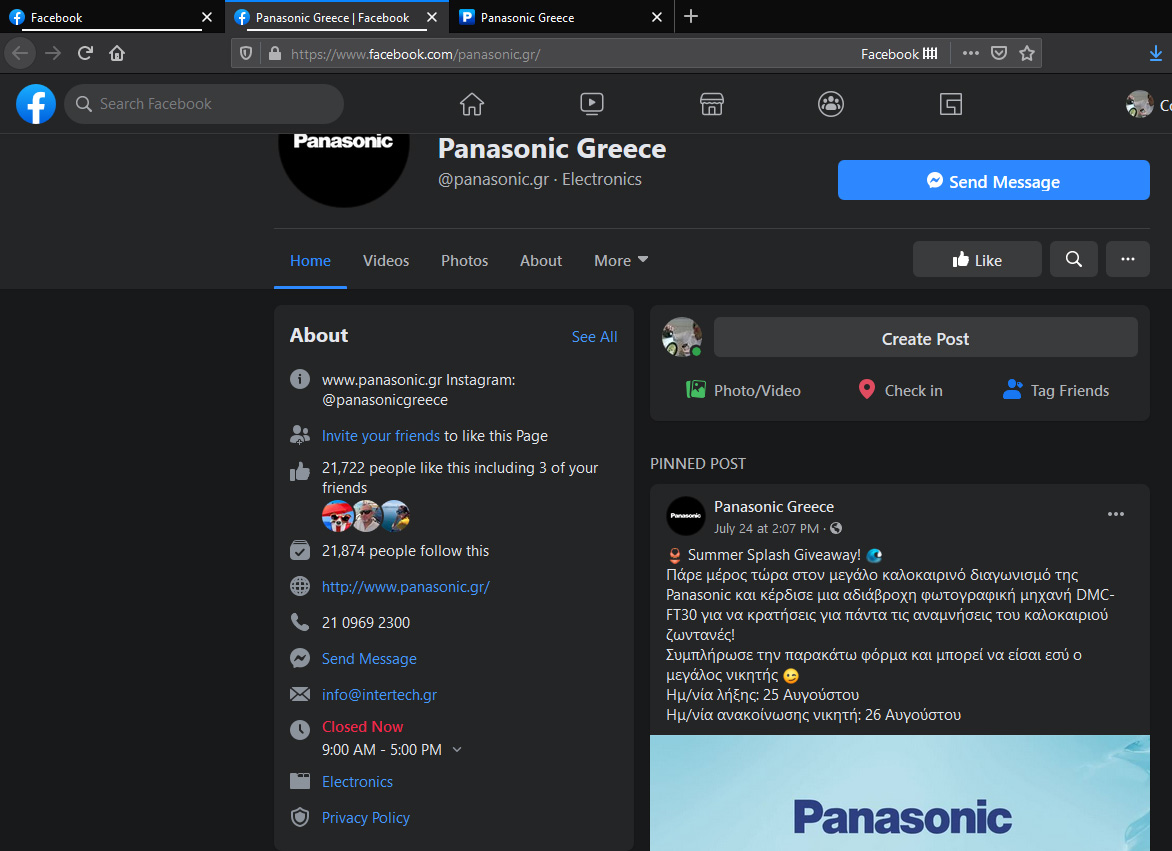1172x851 pixels.
Task: Click the browser Forward arrow
Action: (52, 53)
